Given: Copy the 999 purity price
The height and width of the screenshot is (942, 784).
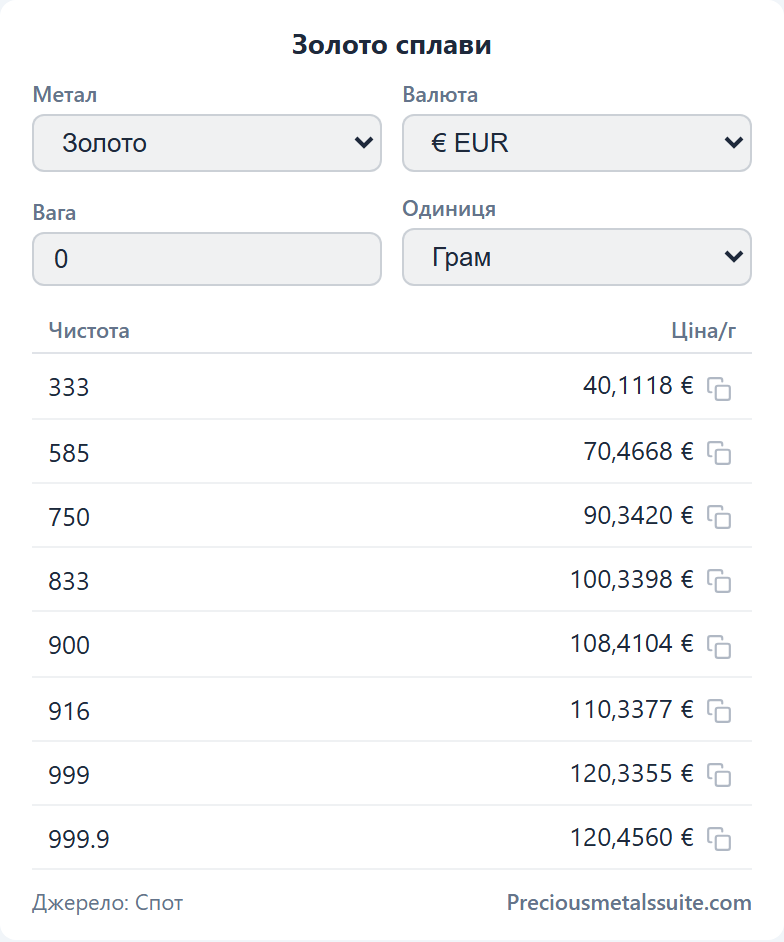Looking at the screenshot, I should 719,775.
